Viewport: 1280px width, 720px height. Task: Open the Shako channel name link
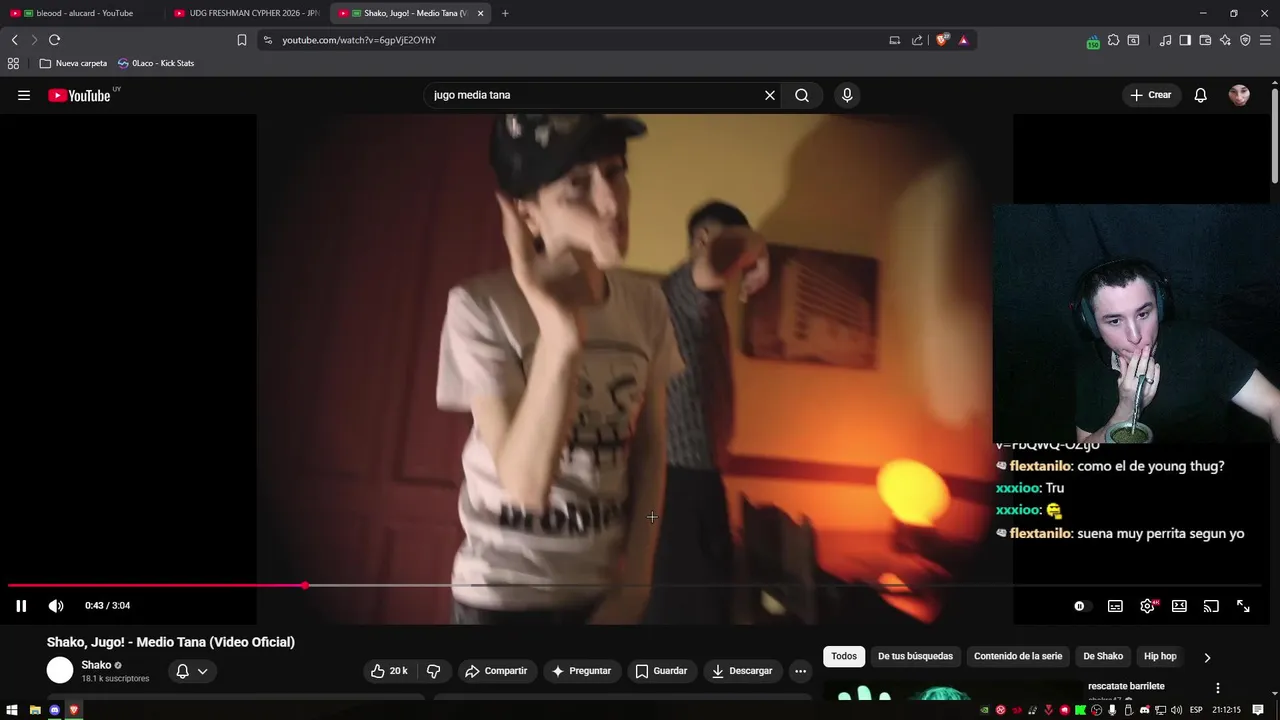pos(96,665)
